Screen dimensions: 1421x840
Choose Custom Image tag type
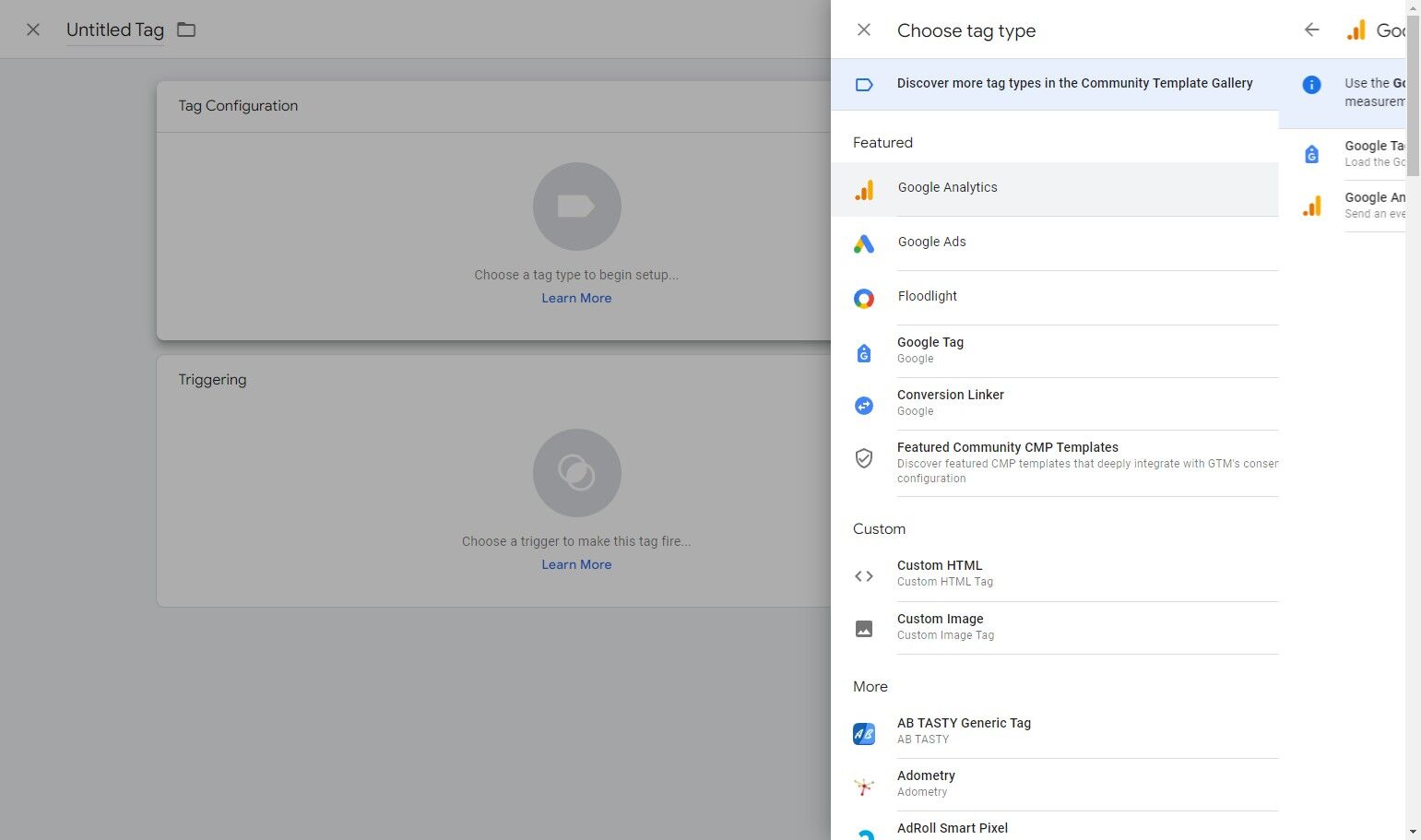[1055, 628]
